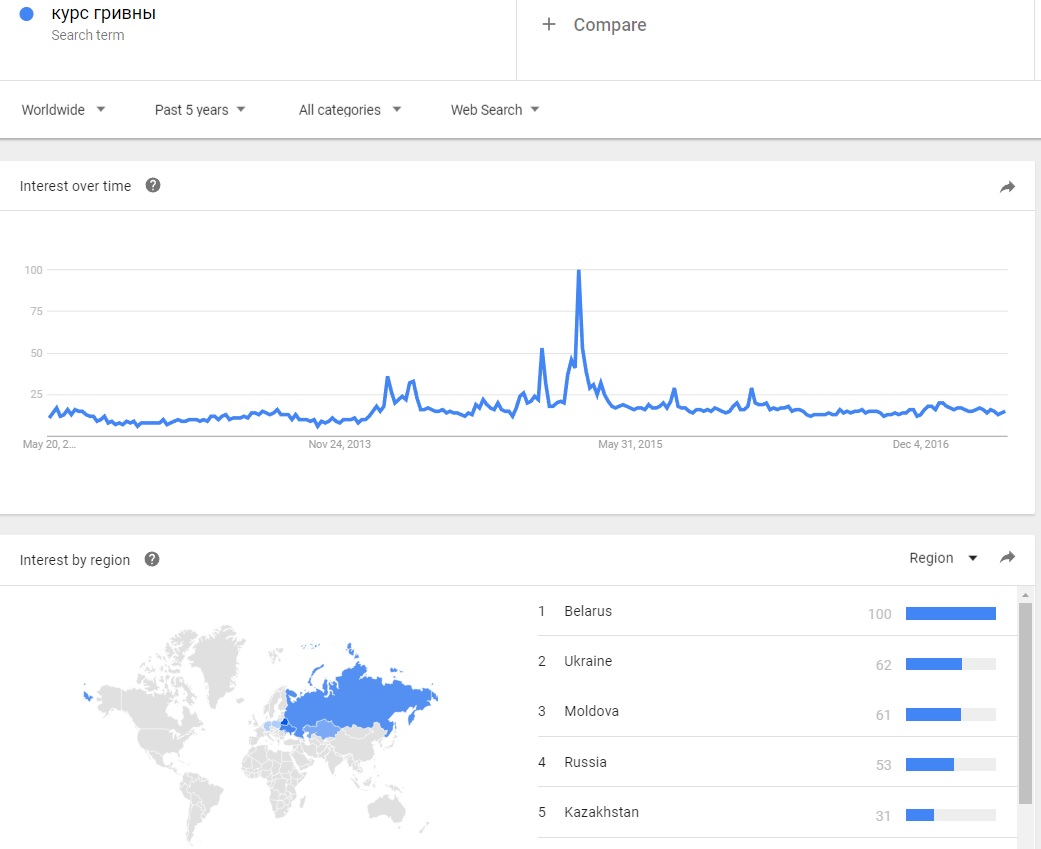The height and width of the screenshot is (849, 1041).
Task: Change the Web Search type filter
Action: click(x=495, y=110)
